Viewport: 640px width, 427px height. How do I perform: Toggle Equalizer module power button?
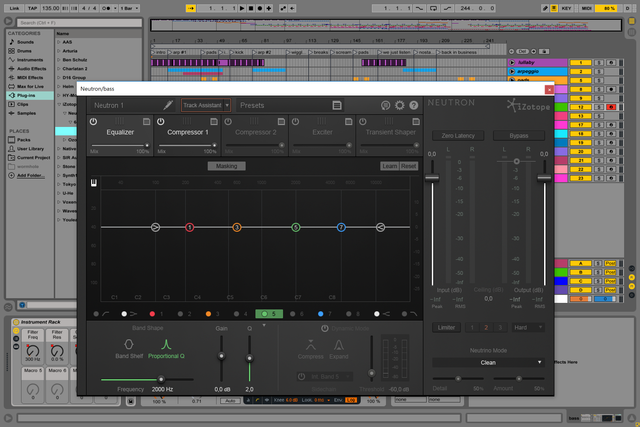(x=93, y=122)
